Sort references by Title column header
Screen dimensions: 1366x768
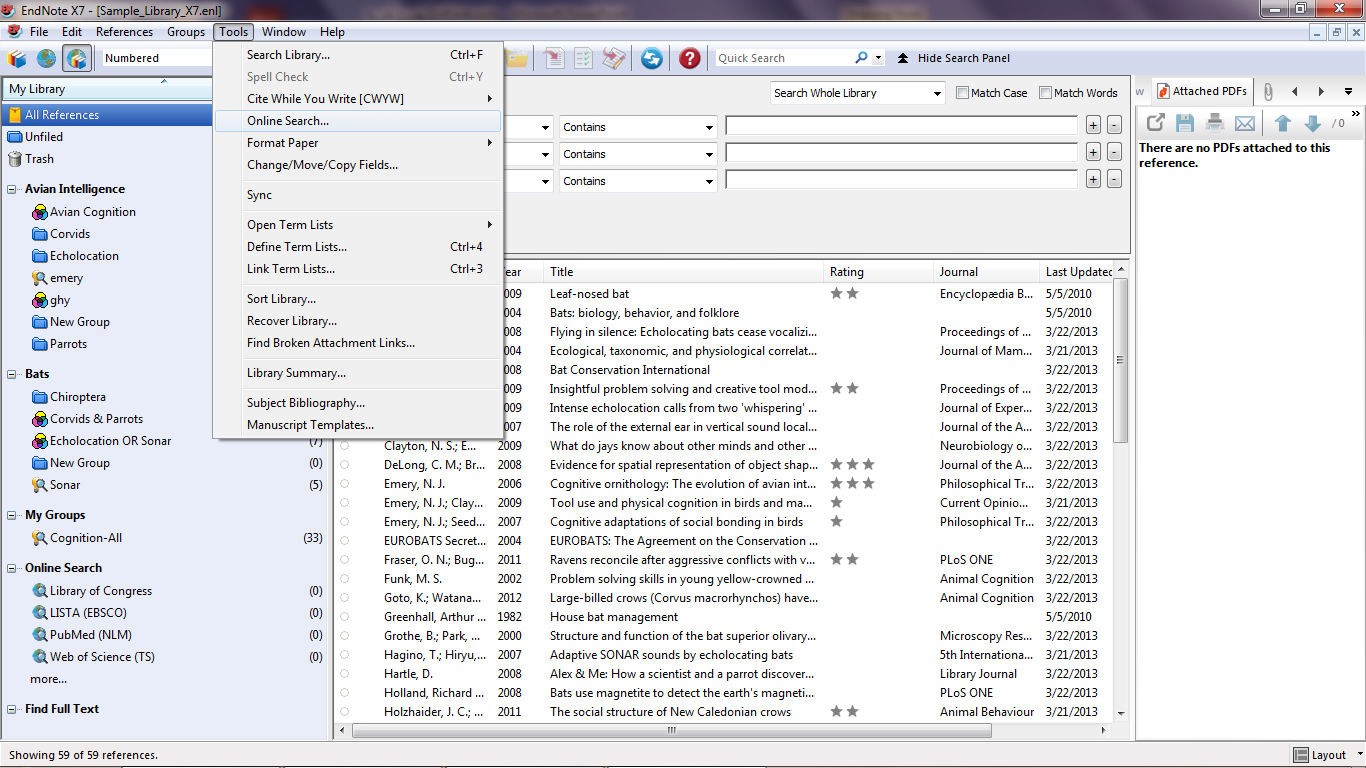point(684,272)
